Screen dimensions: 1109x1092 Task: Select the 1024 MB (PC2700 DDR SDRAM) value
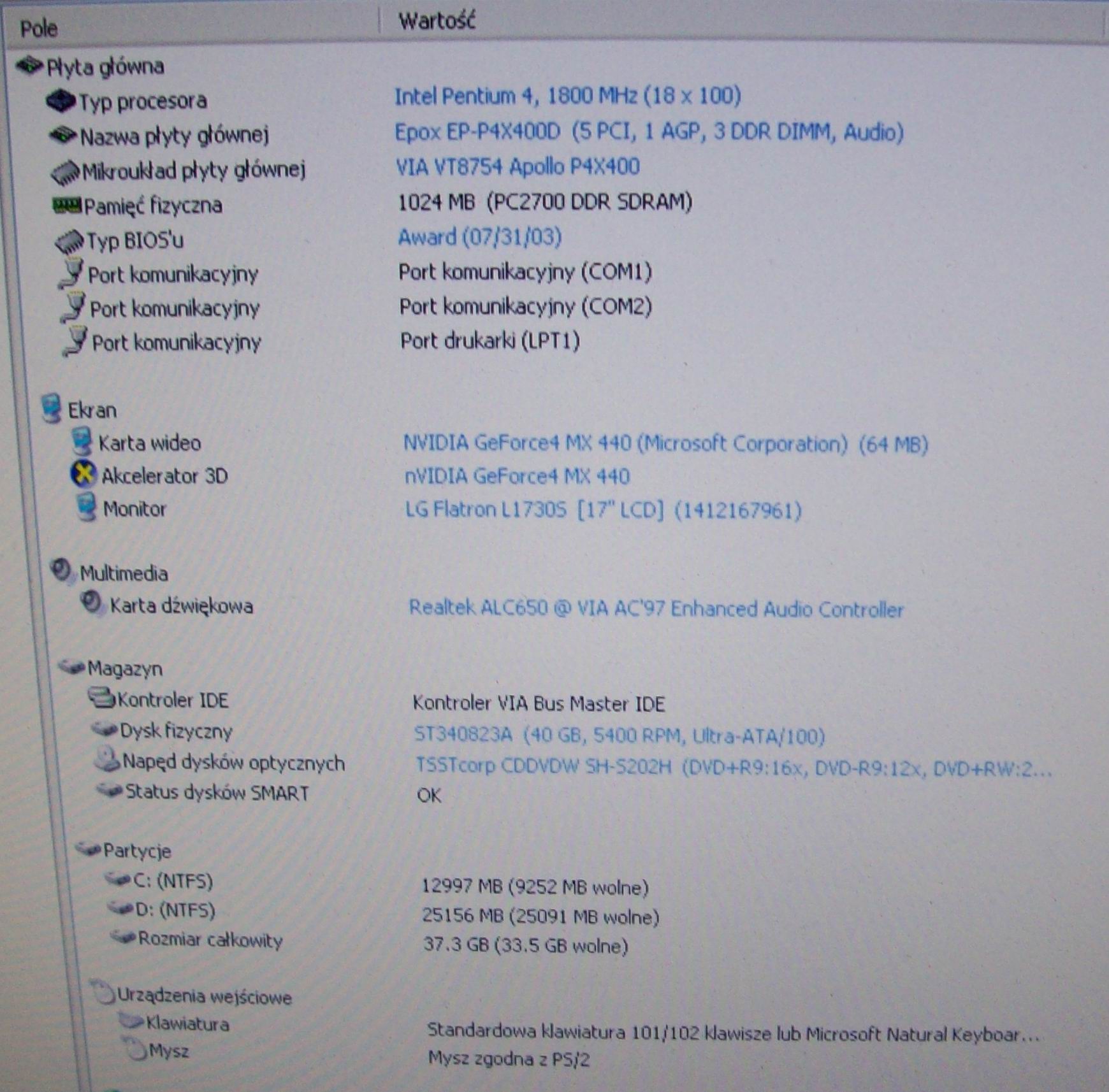545,202
